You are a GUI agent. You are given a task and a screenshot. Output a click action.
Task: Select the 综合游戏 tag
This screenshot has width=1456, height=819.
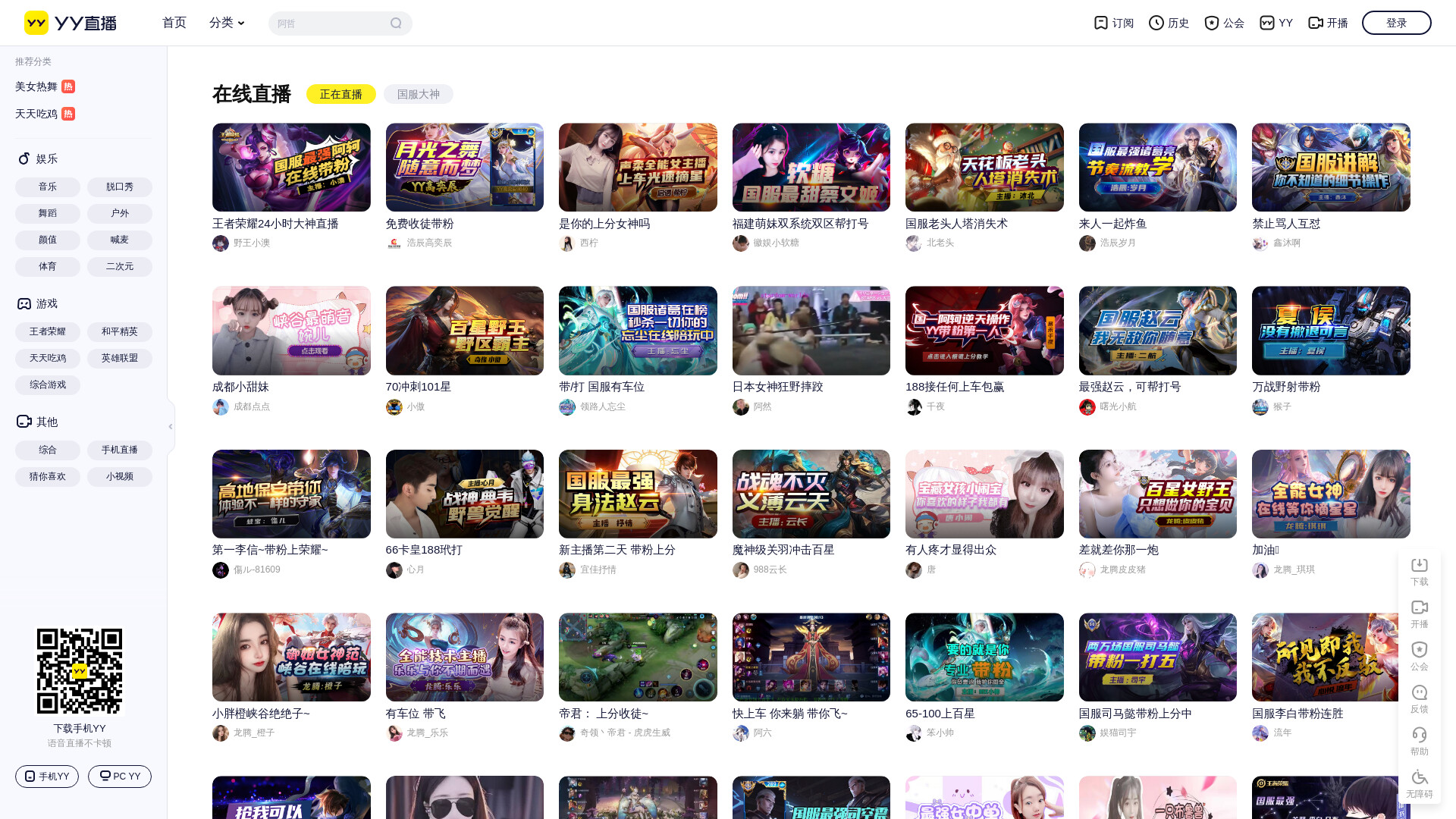click(48, 385)
